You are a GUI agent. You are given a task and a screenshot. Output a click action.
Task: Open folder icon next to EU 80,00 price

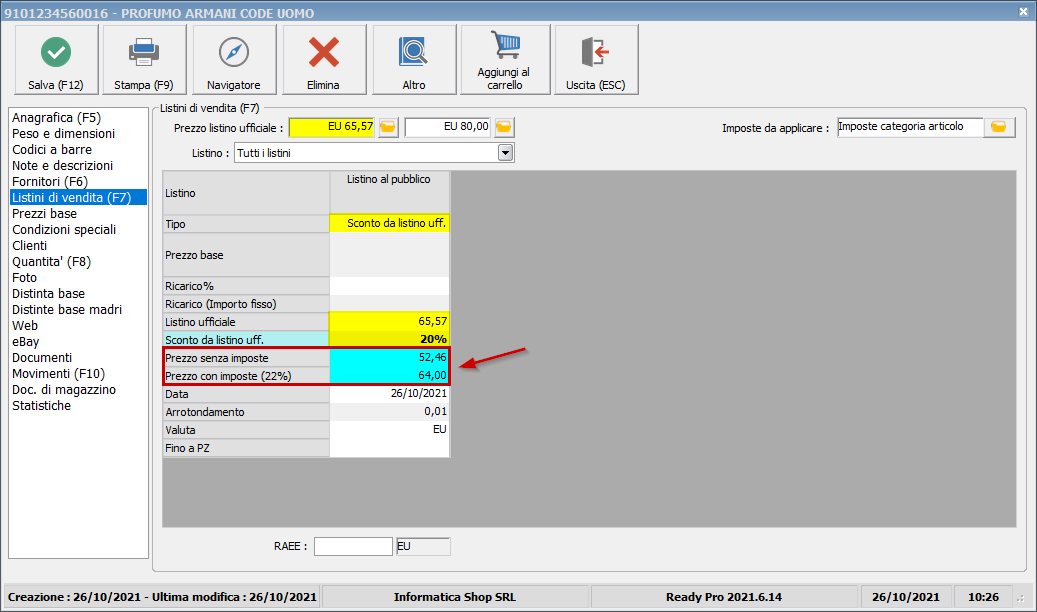coord(504,127)
